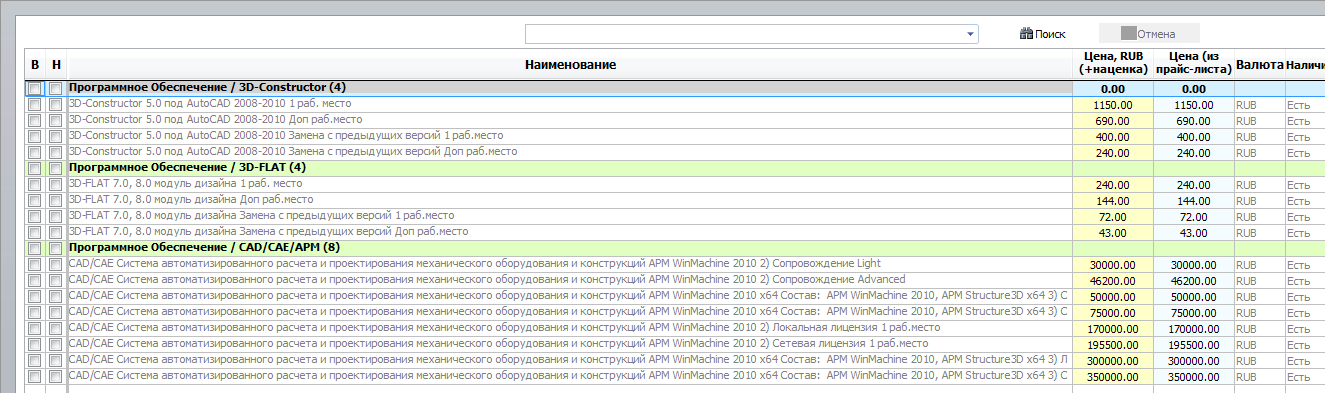The height and width of the screenshot is (393, 1325).
Task: Click the 195500.00 cell in the прайс-листа price column
Action: (x=1193, y=344)
